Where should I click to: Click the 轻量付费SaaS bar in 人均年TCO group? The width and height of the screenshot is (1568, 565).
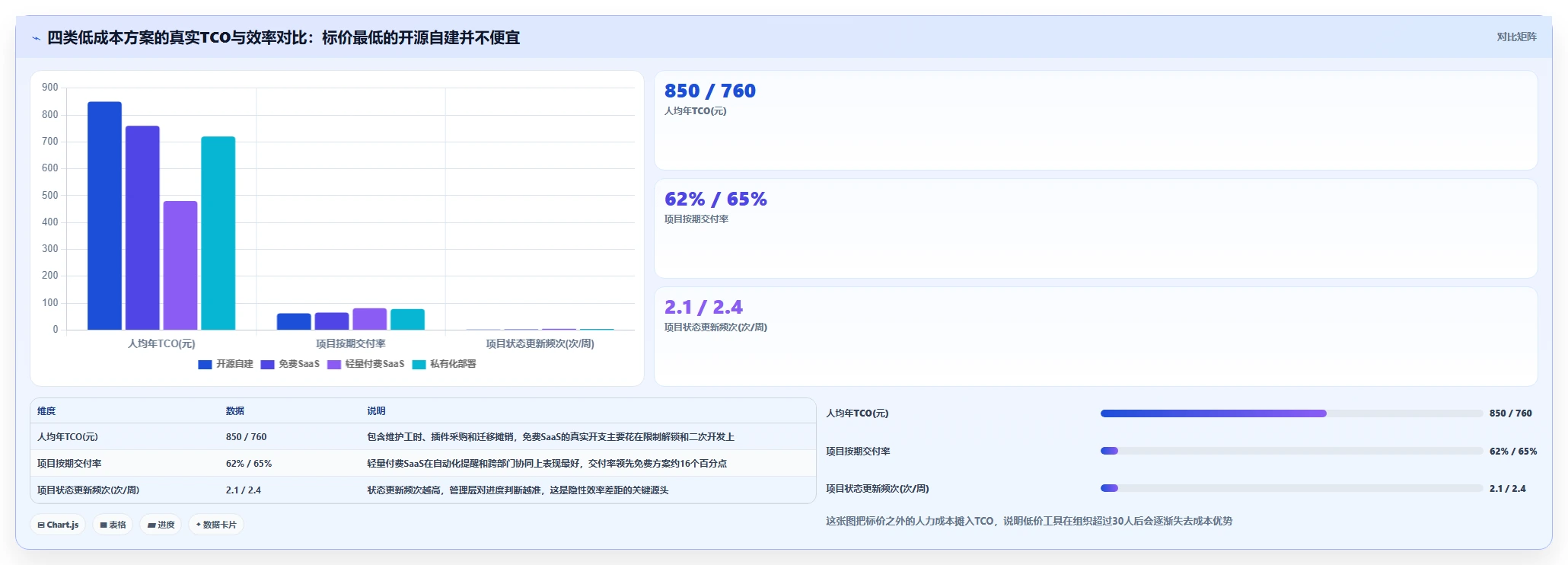(180, 265)
